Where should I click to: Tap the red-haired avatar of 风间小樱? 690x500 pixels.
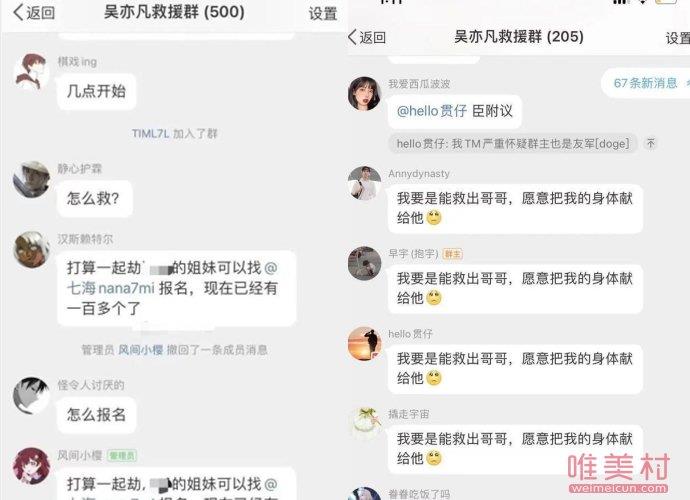pos(31,466)
